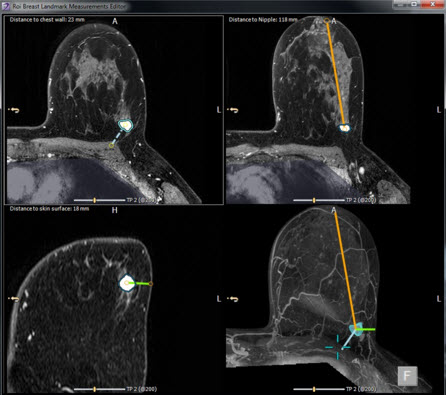The height and width of the screenshot is (395, 446).
Task: Select the skin surface endpoint marker
Action: [151, 284]
